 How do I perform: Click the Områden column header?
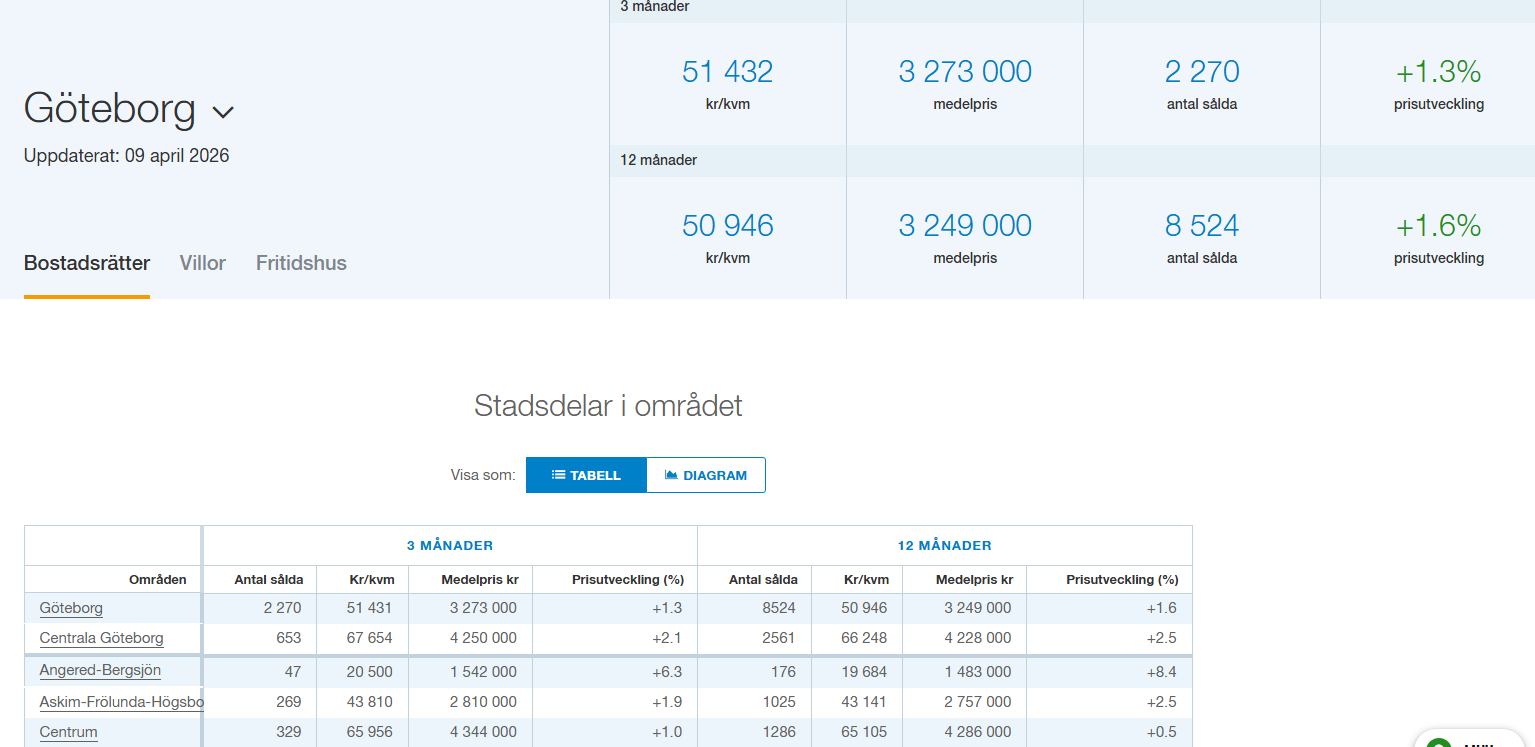(x=157, y=580)
